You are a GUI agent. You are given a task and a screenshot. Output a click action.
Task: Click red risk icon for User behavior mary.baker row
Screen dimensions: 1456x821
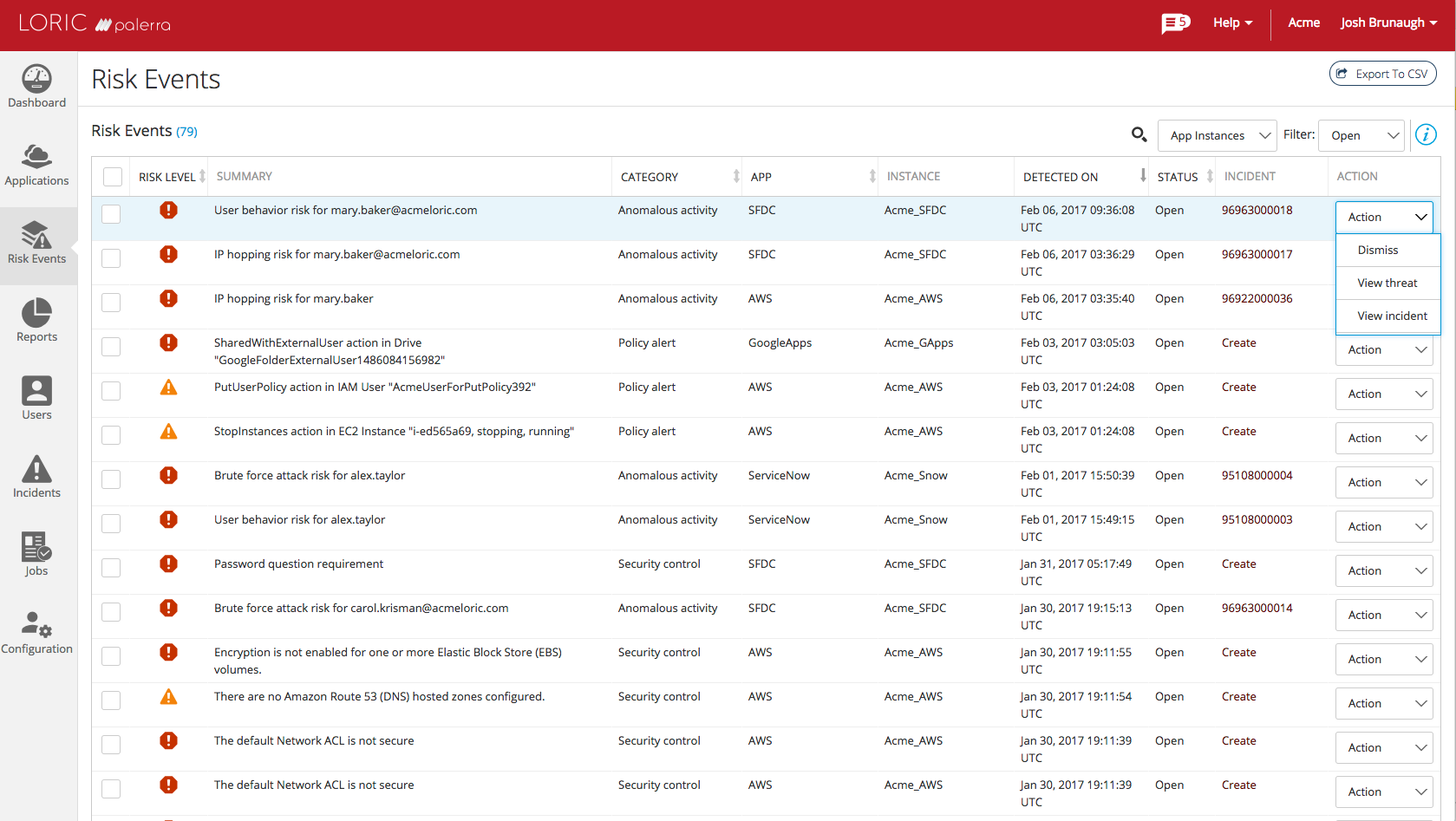tap(168, 210)
